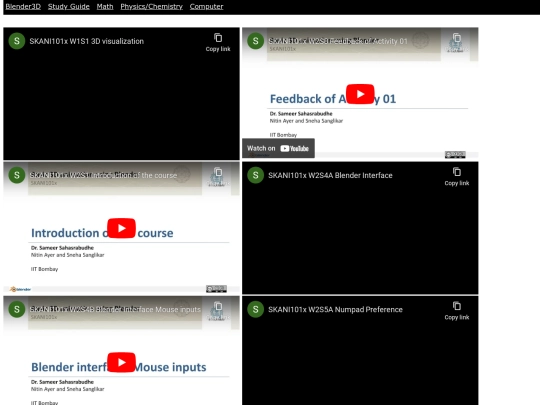Viewport: 540px width, 405px height.
Task: Copy link of W2S4A Blender Interface video
Action: click(457, 177)
